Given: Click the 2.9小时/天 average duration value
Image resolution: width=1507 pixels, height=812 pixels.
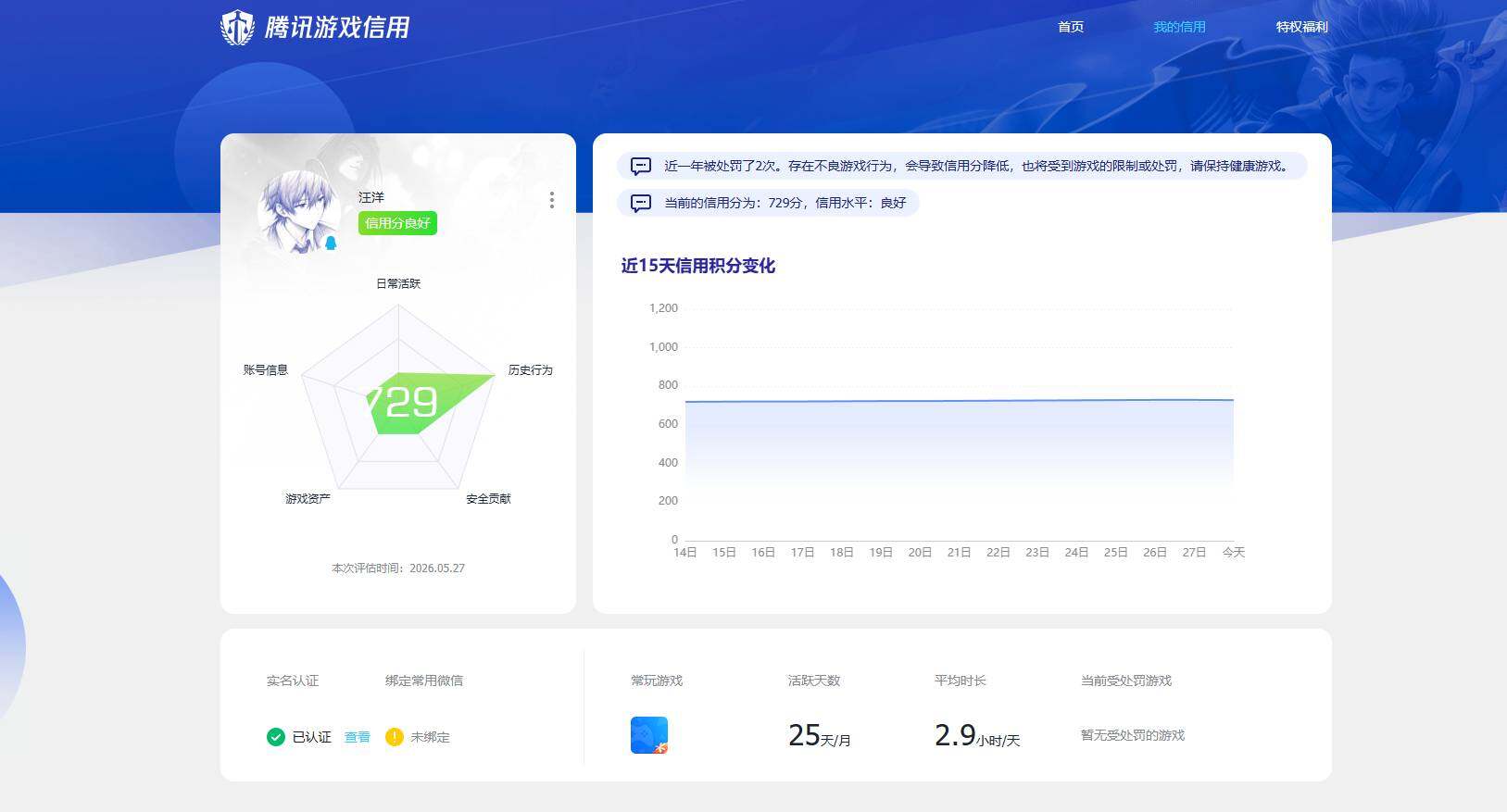Looking at the screenshot, I should click(977, 735).
